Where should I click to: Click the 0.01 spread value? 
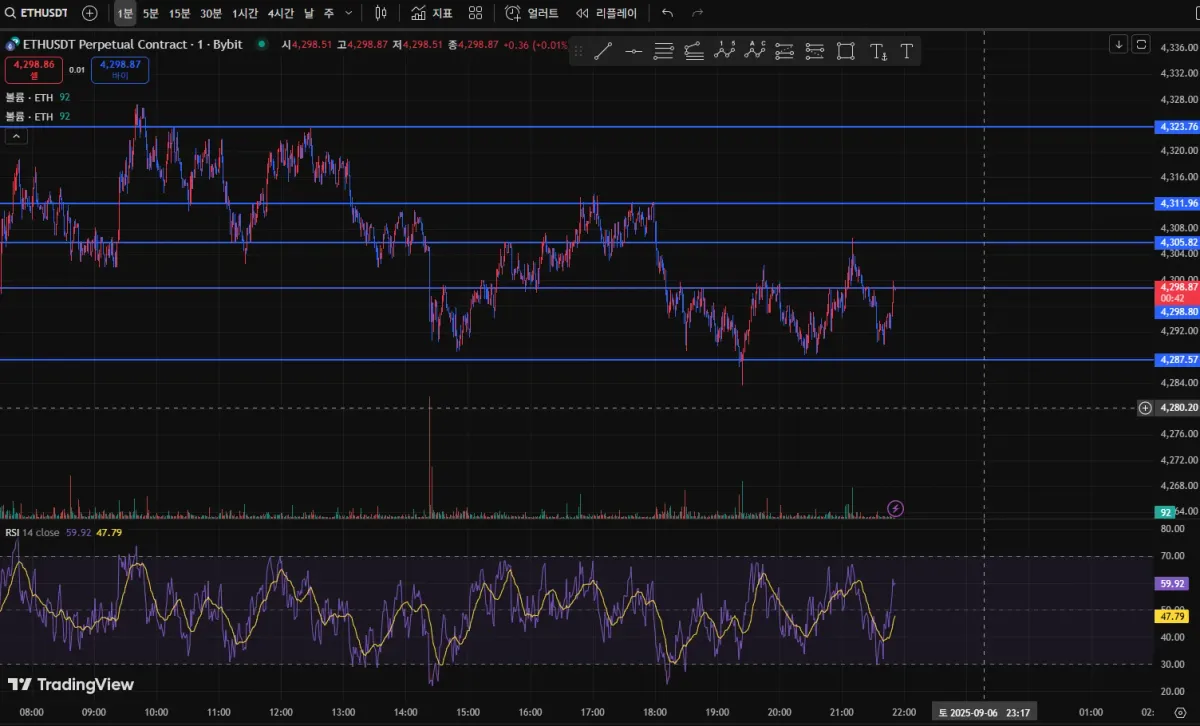[x=77, y=70]
